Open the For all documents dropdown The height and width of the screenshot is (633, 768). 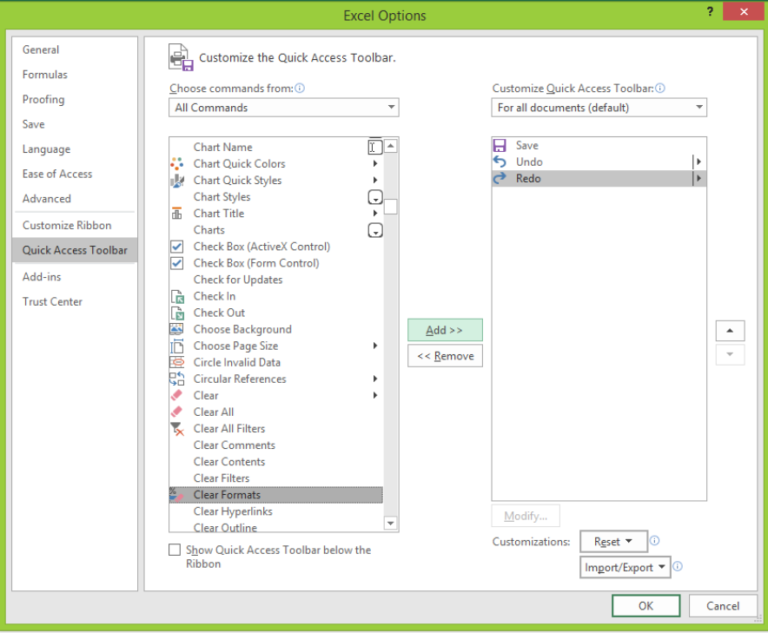pyautogui.click(x=599, y=108)
